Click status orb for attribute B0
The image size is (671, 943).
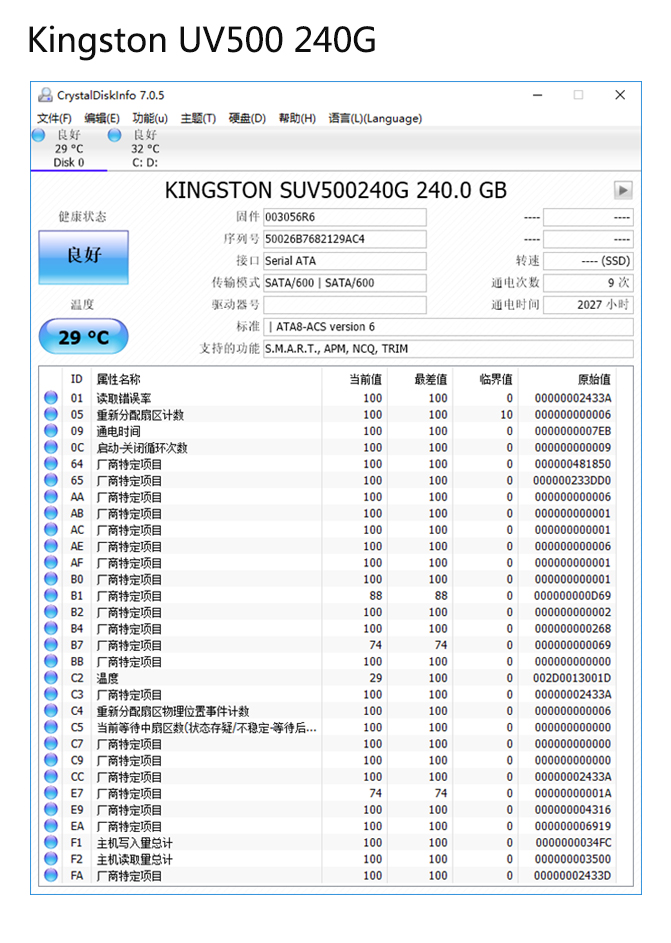point(51,579)
